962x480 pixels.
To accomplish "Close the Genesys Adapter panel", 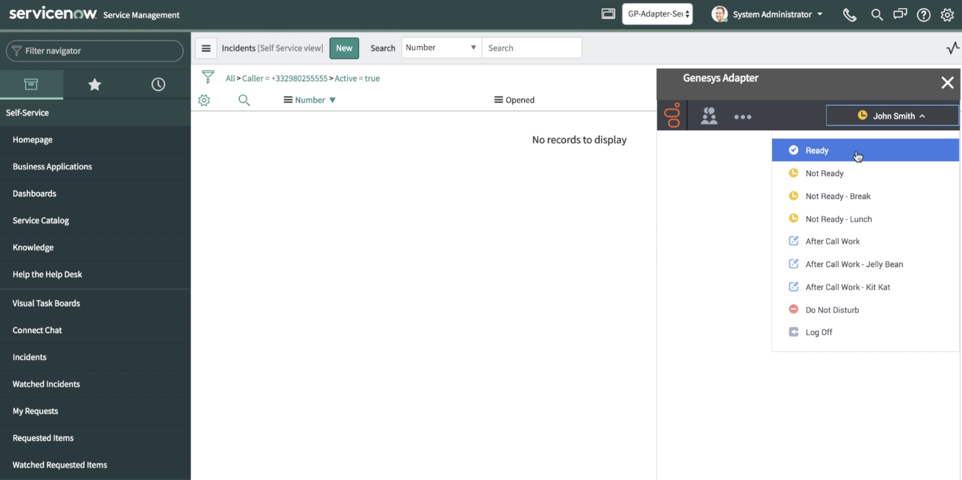I will tap(947, 83).
